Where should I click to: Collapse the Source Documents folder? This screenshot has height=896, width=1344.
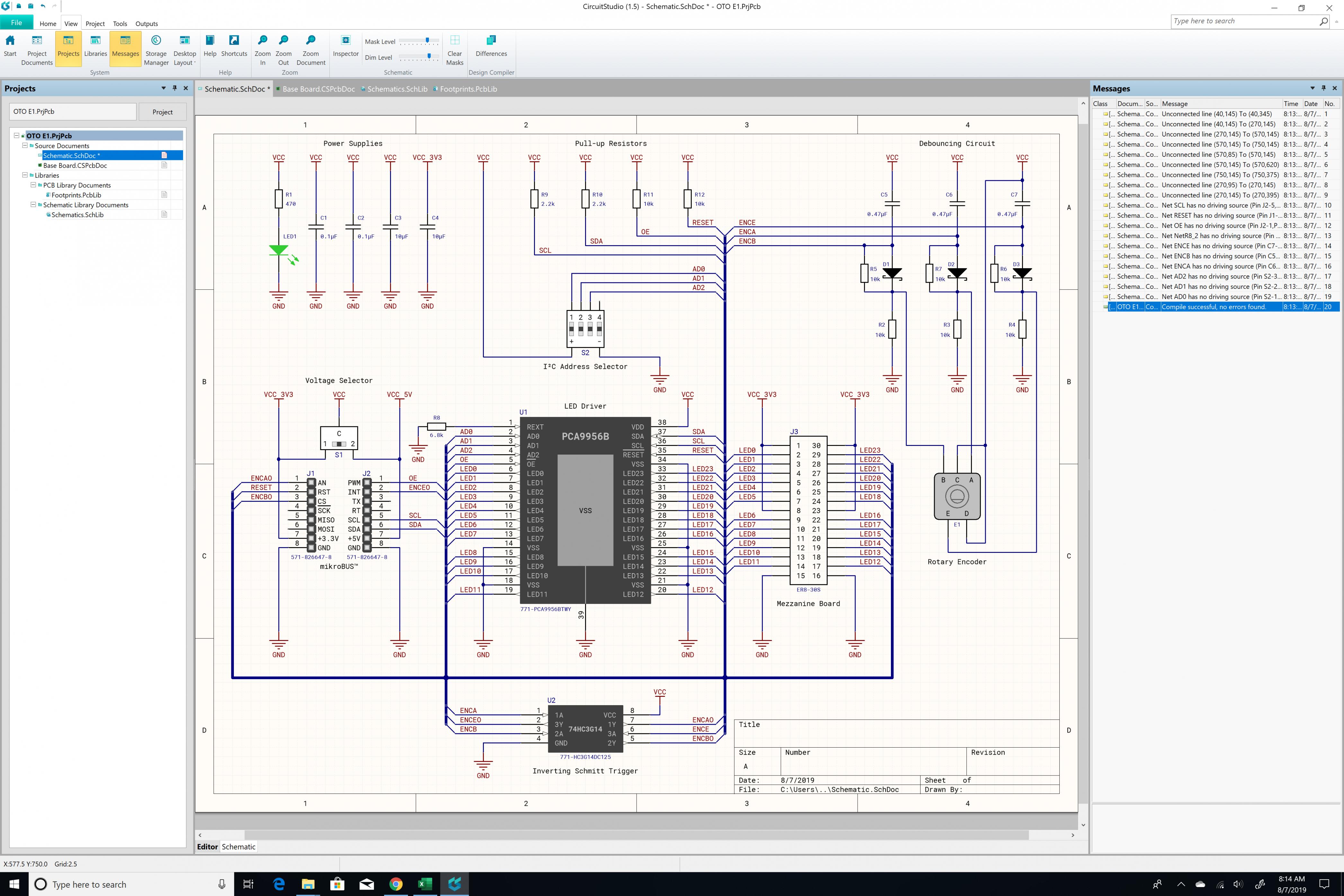(24, 145)
